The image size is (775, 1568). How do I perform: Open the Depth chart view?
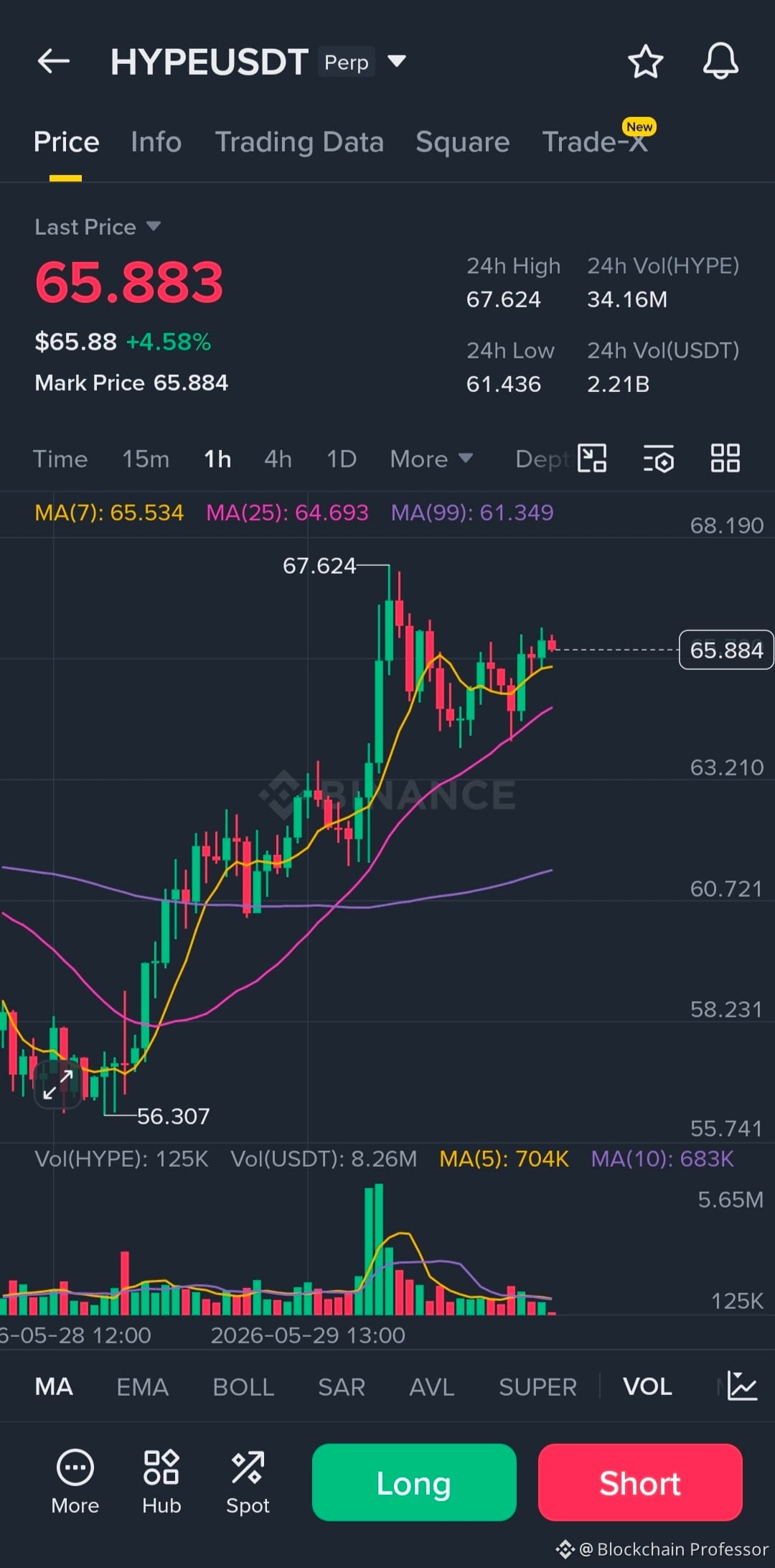[x=542, y=459]
